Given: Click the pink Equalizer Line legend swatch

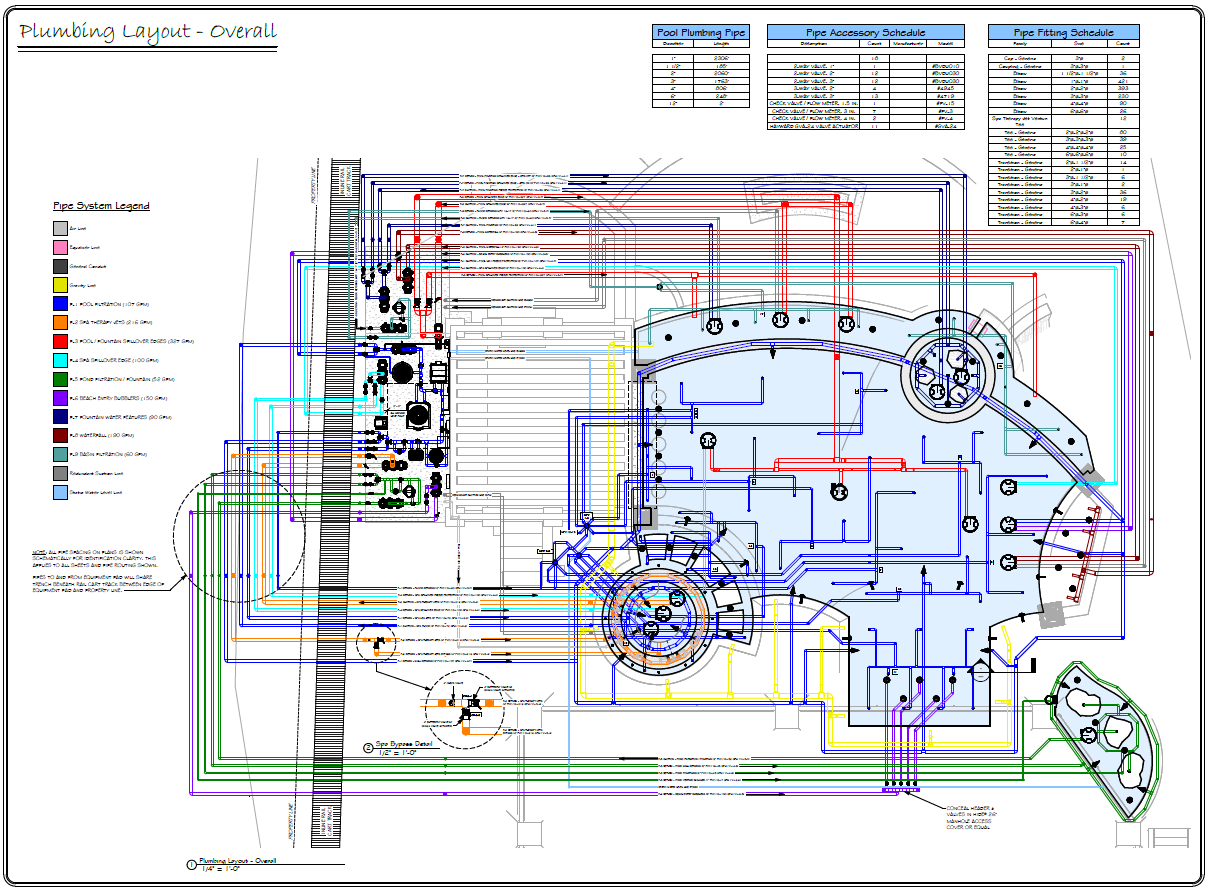Looking at the screenshot, I should click(58, 246).
